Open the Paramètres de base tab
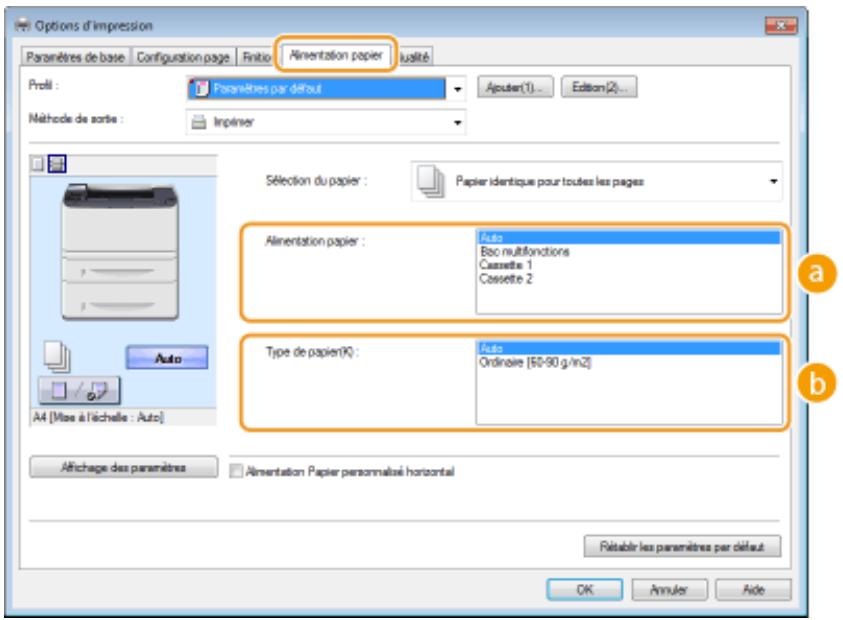Viewport: 843px width, 620px height. [75, 57]
